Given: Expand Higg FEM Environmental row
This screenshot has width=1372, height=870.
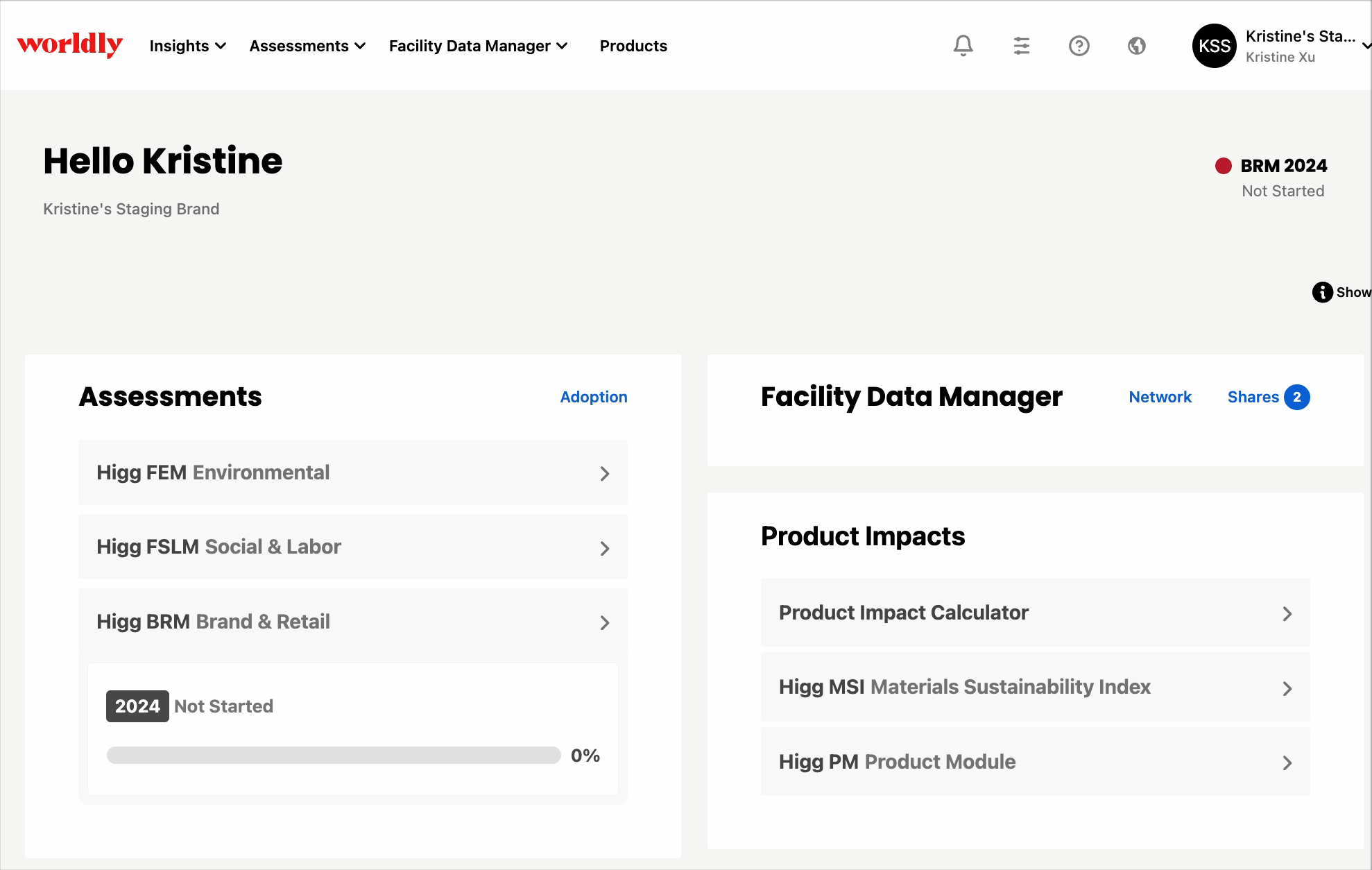Looking at the screenshot, I should point(352,472).
